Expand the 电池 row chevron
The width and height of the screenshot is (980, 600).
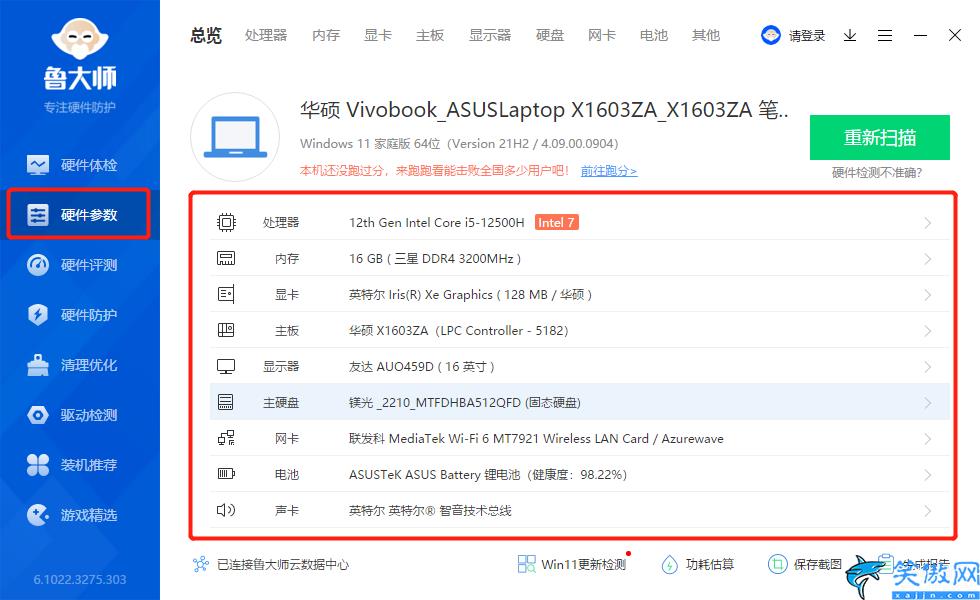928,474
